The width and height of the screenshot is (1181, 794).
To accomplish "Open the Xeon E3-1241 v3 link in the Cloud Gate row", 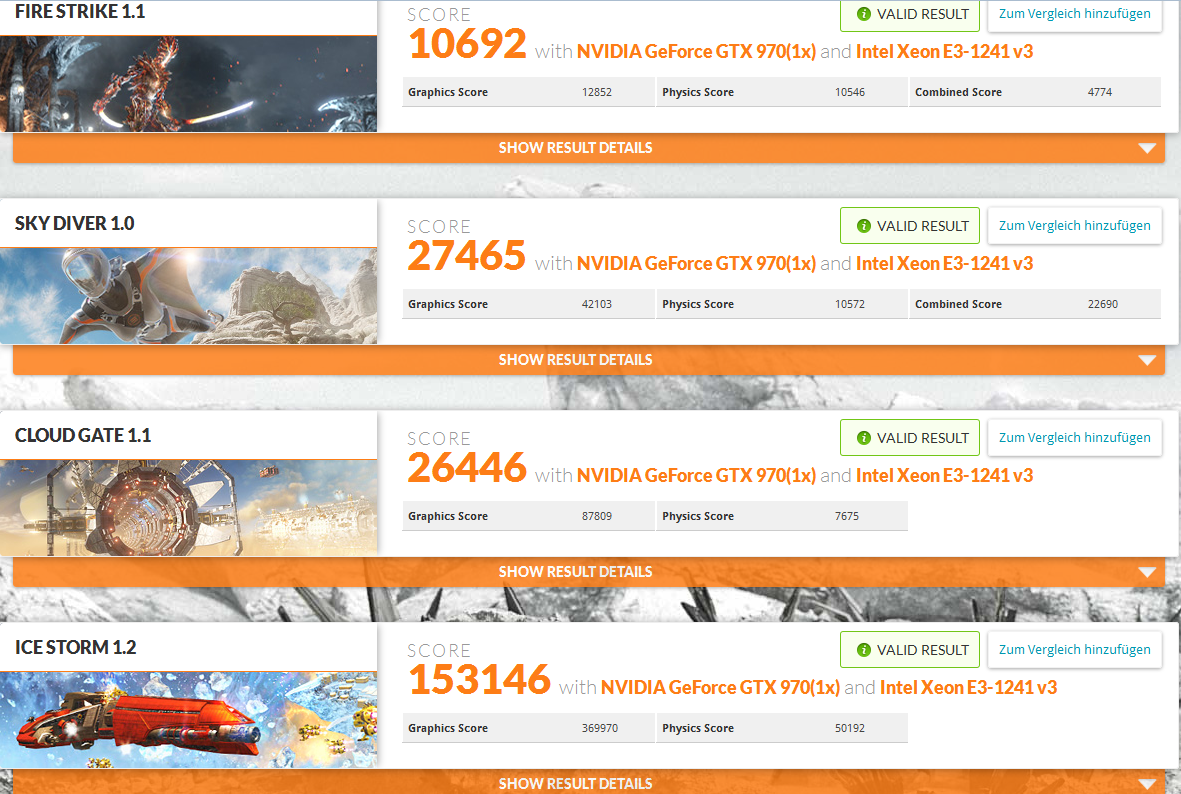I will [944, 475].
